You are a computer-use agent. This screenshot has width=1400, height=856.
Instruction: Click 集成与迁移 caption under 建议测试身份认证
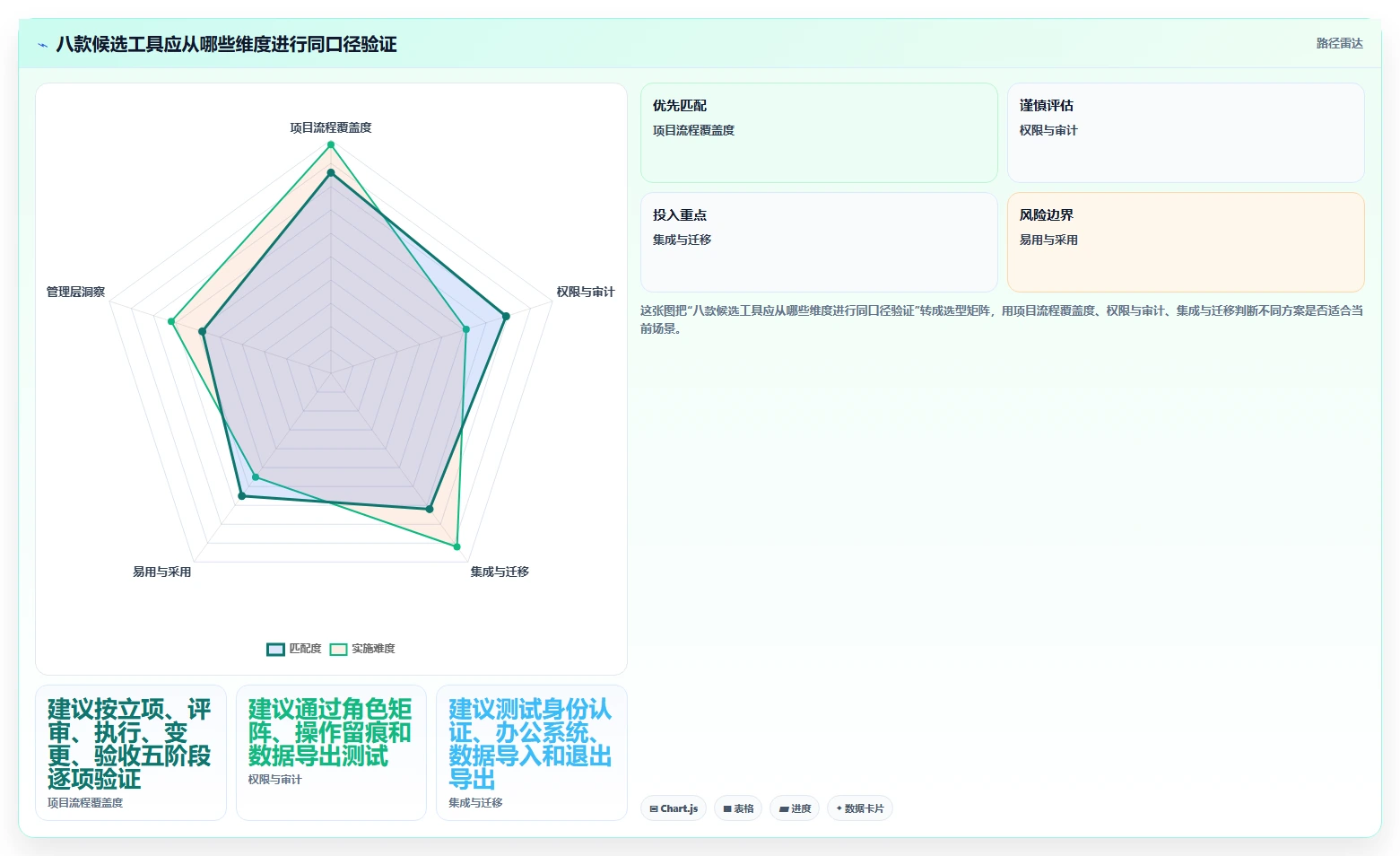[475, 803]
